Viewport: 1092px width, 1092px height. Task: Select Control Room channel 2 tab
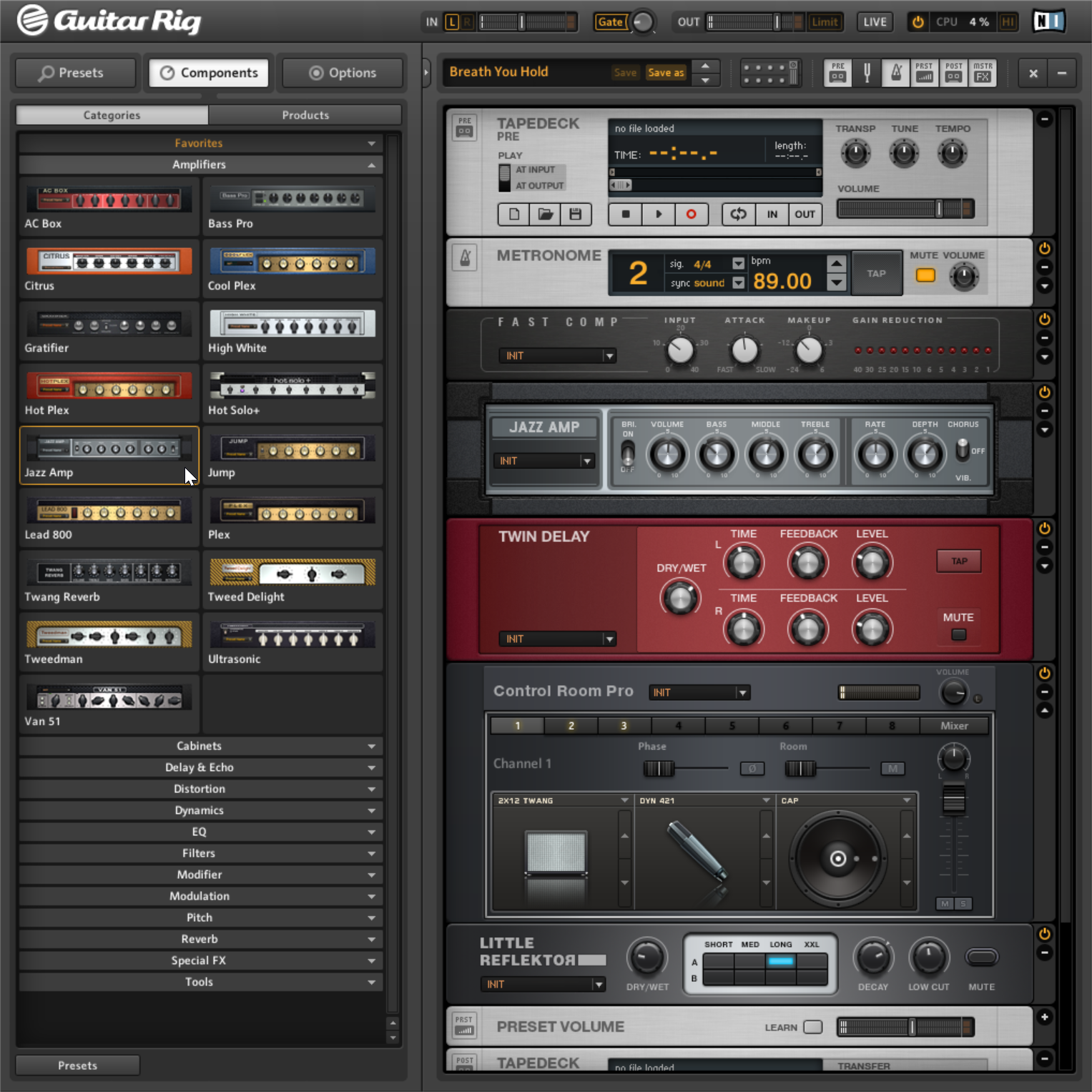click(571, 725)
